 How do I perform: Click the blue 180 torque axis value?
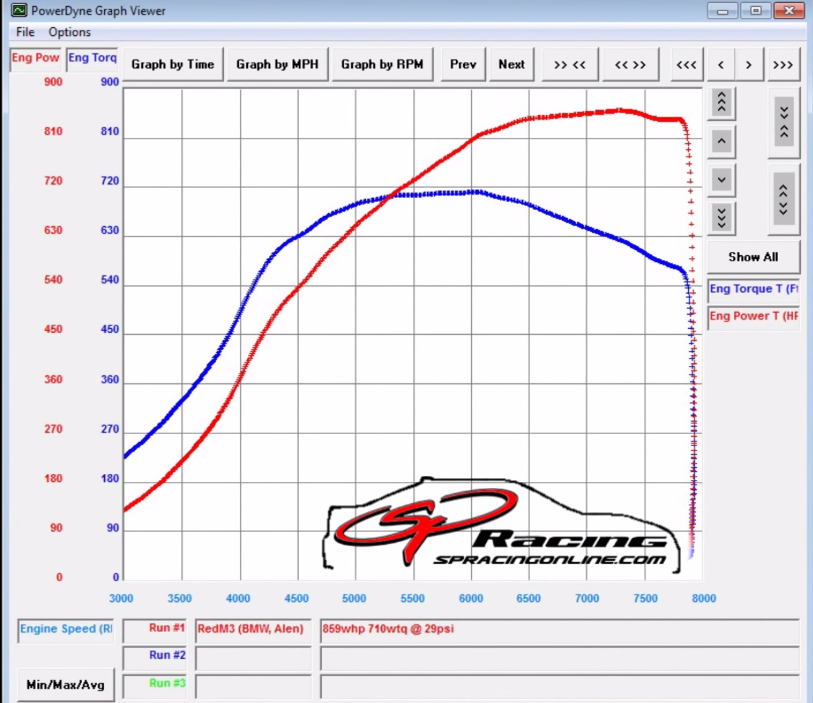click(x=110, y=479)
